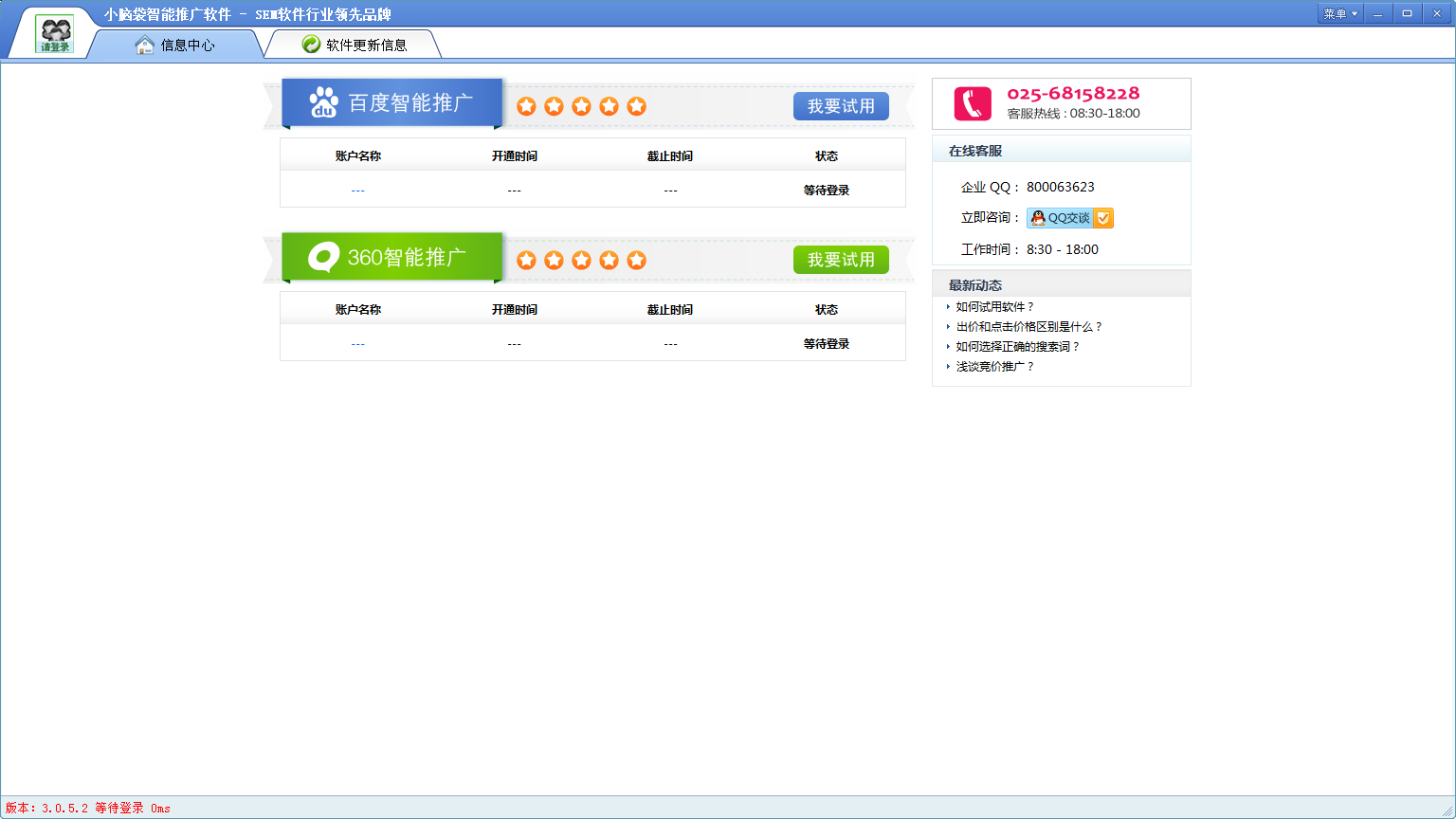Click the 360智能推广 banner title
Screen dimensions: 1456x819
pyautogui.click(x=407, y=257)
